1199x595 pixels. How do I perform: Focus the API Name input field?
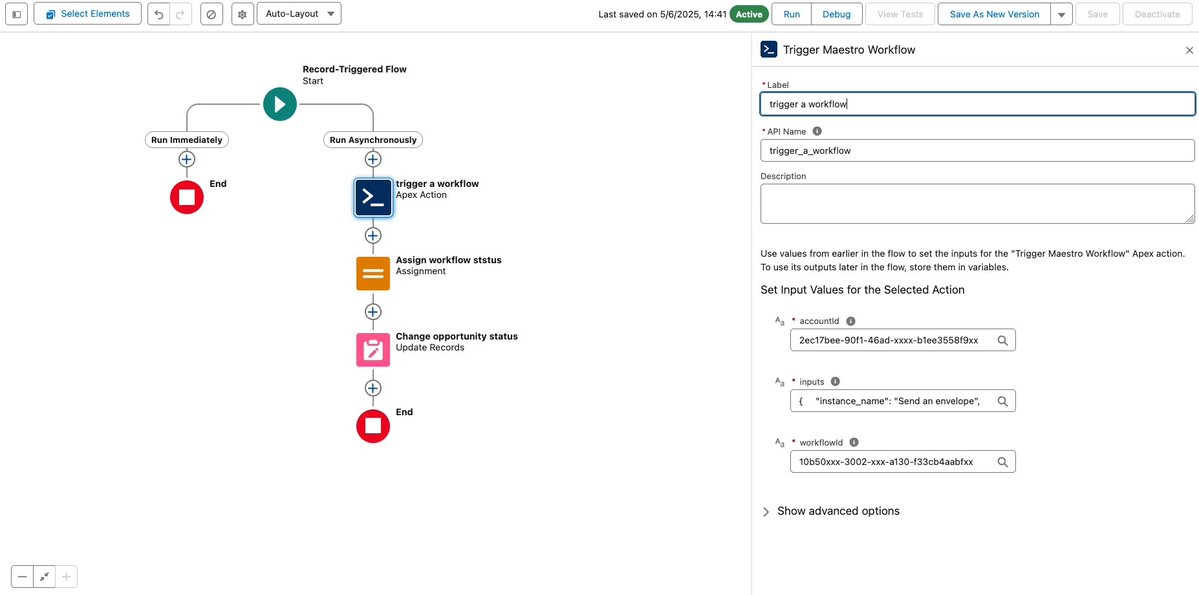(977, 151)
